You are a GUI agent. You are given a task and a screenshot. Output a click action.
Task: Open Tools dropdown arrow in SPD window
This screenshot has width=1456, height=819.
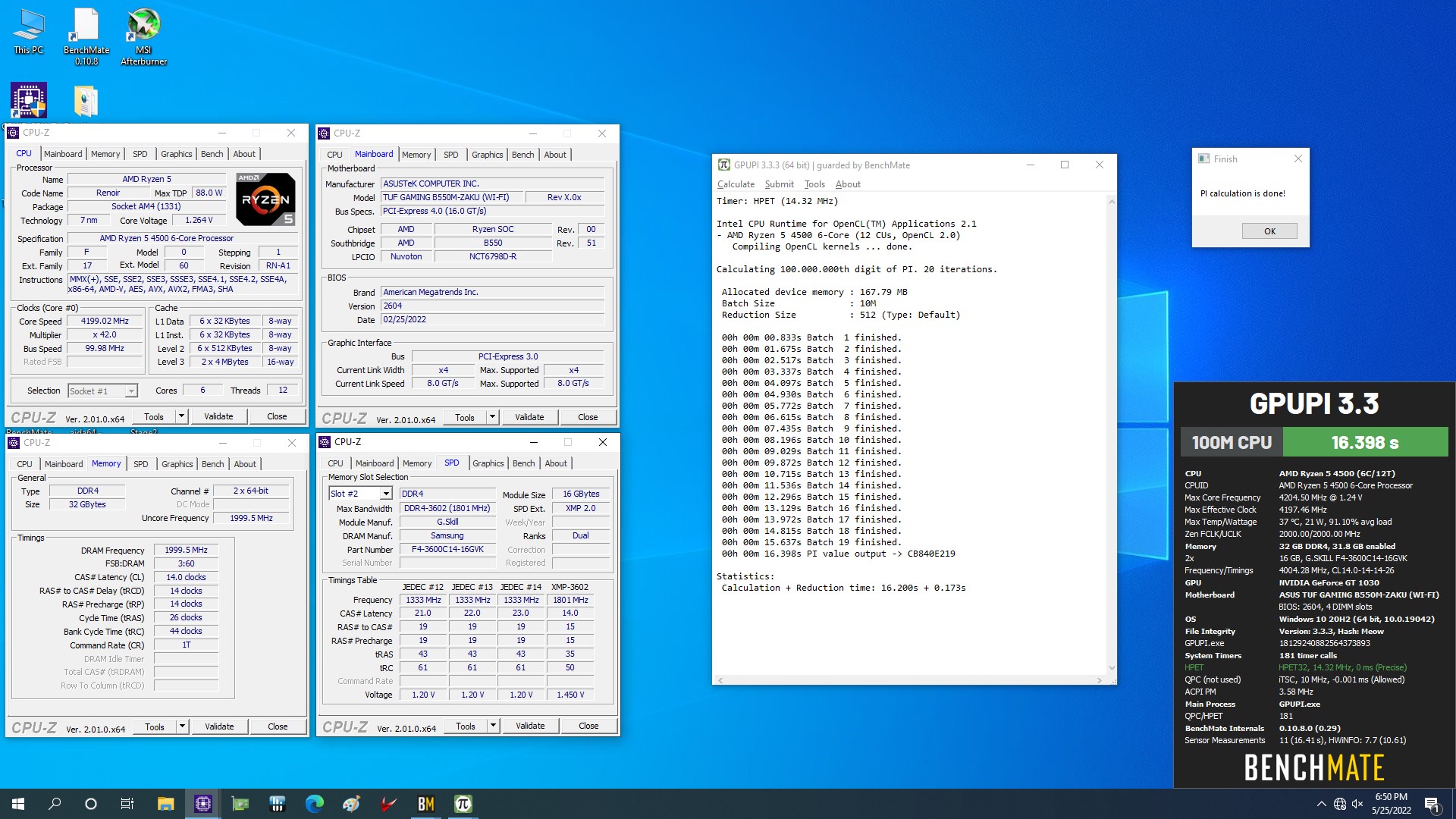(x=493, y=726)
